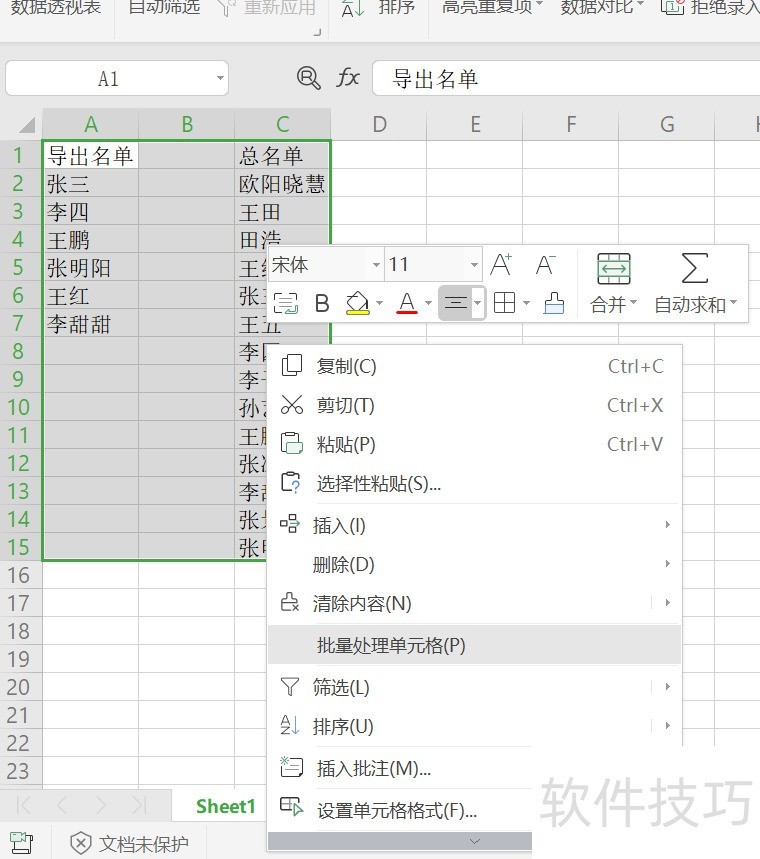The height and width of the screenshot is (859, 760).
Task: Open the font size 11 dropdown
Action: (x=474, y=265)
